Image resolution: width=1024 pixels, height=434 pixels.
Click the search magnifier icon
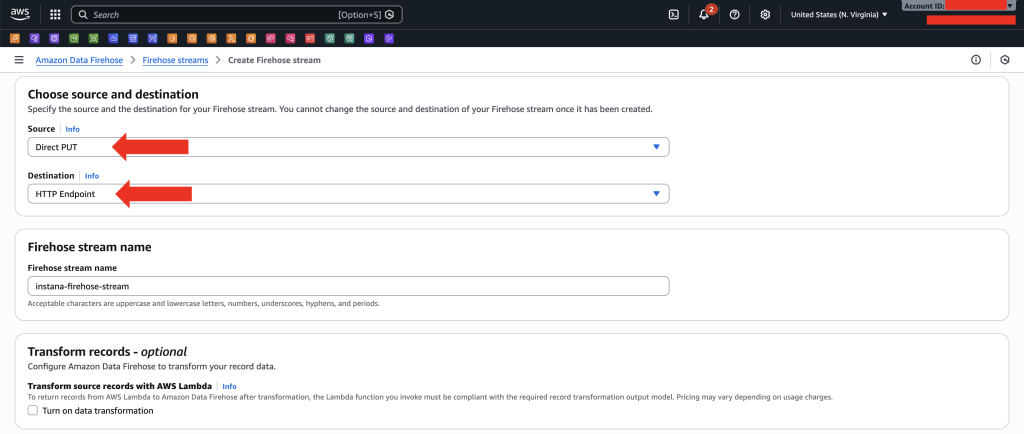83,14
